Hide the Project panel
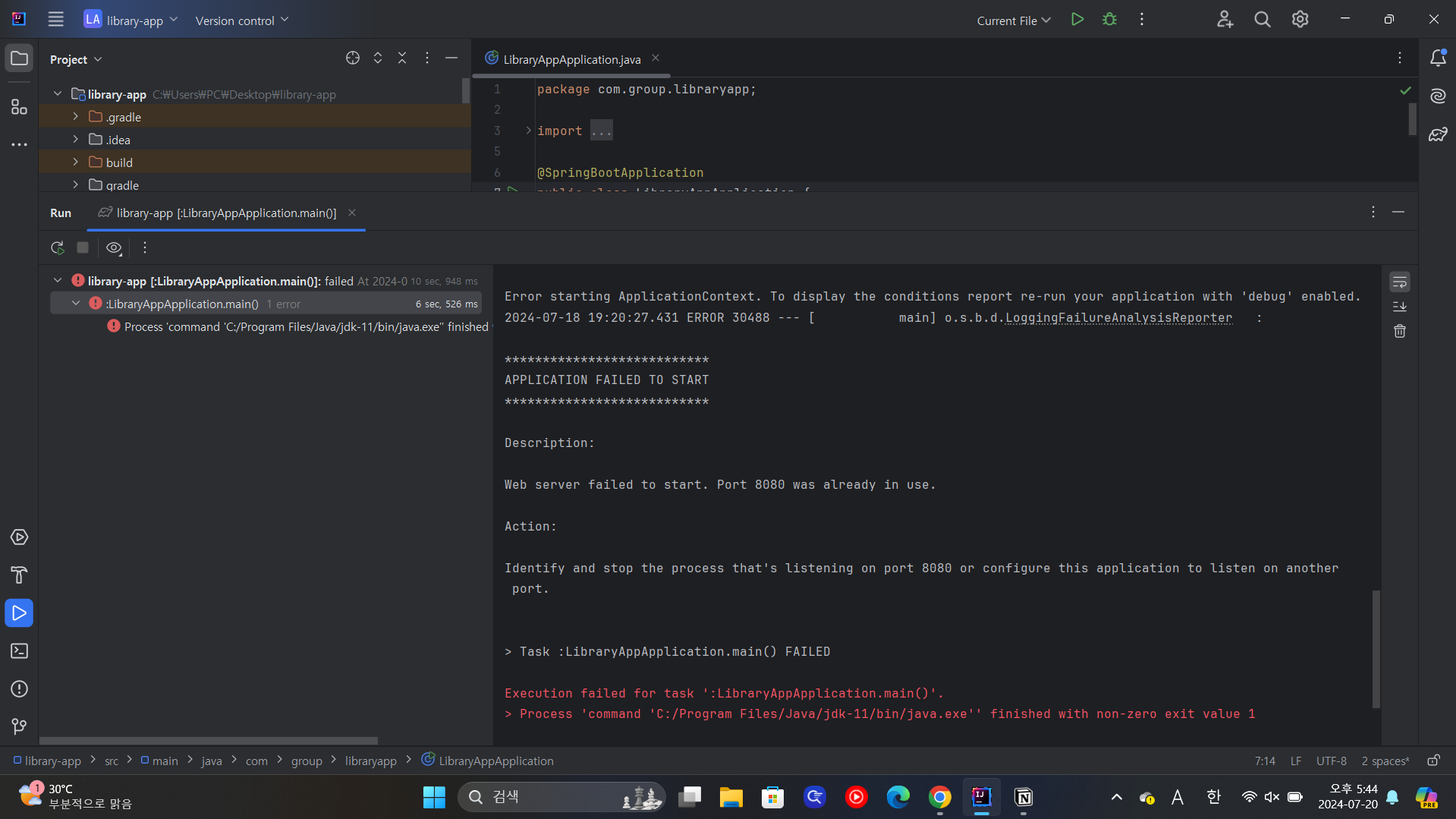Viewport: 1456px width, 819px height. 451,58
